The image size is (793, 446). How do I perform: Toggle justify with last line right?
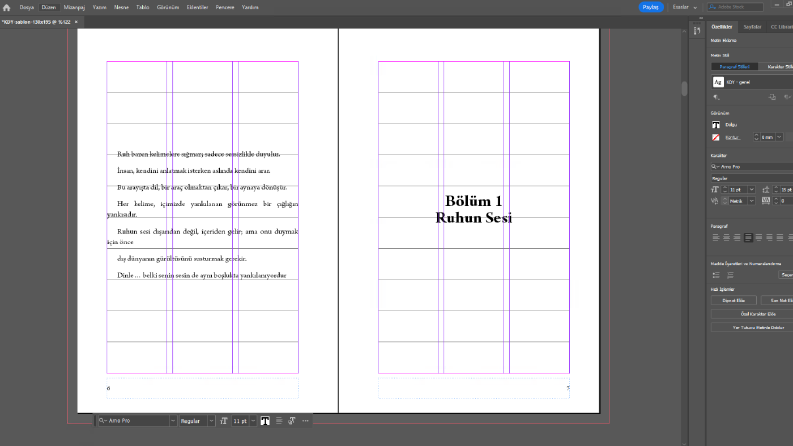point(769,237)
